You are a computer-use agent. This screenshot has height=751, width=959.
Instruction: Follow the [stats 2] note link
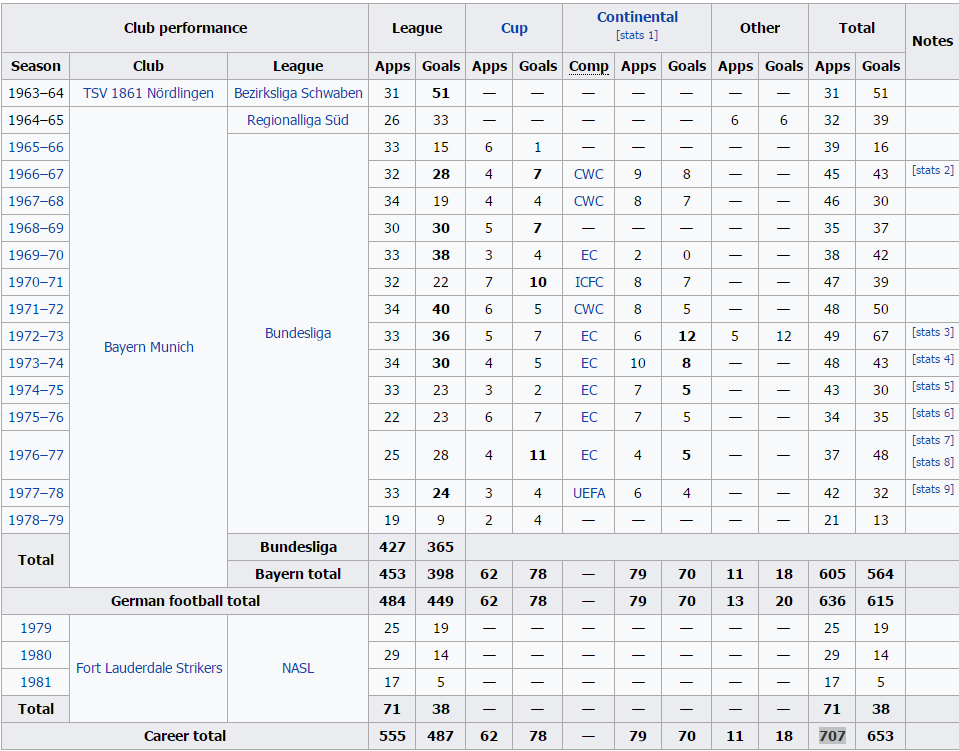(x=933, y=170)
